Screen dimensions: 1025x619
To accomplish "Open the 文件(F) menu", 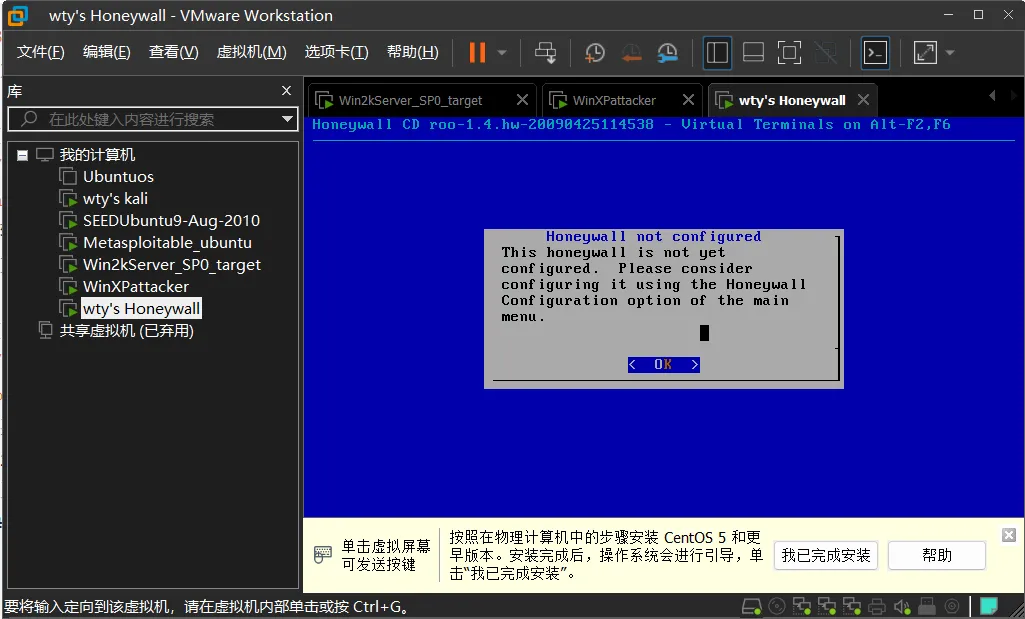I will [x=41, y=52].
